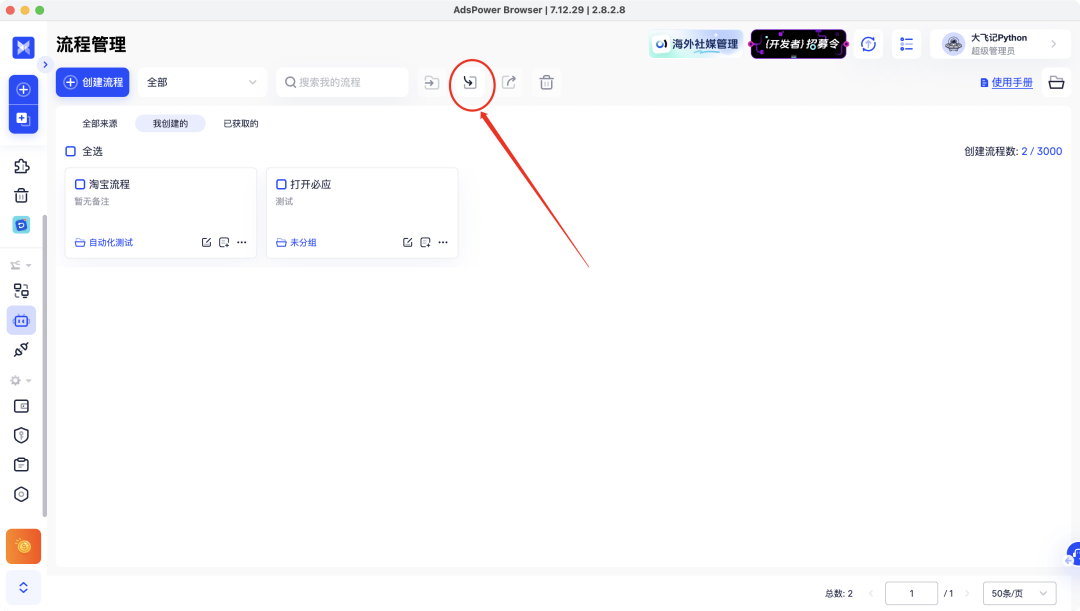
Task: Open the teal sync app icon in sidebar
Action: click(21, 225)
